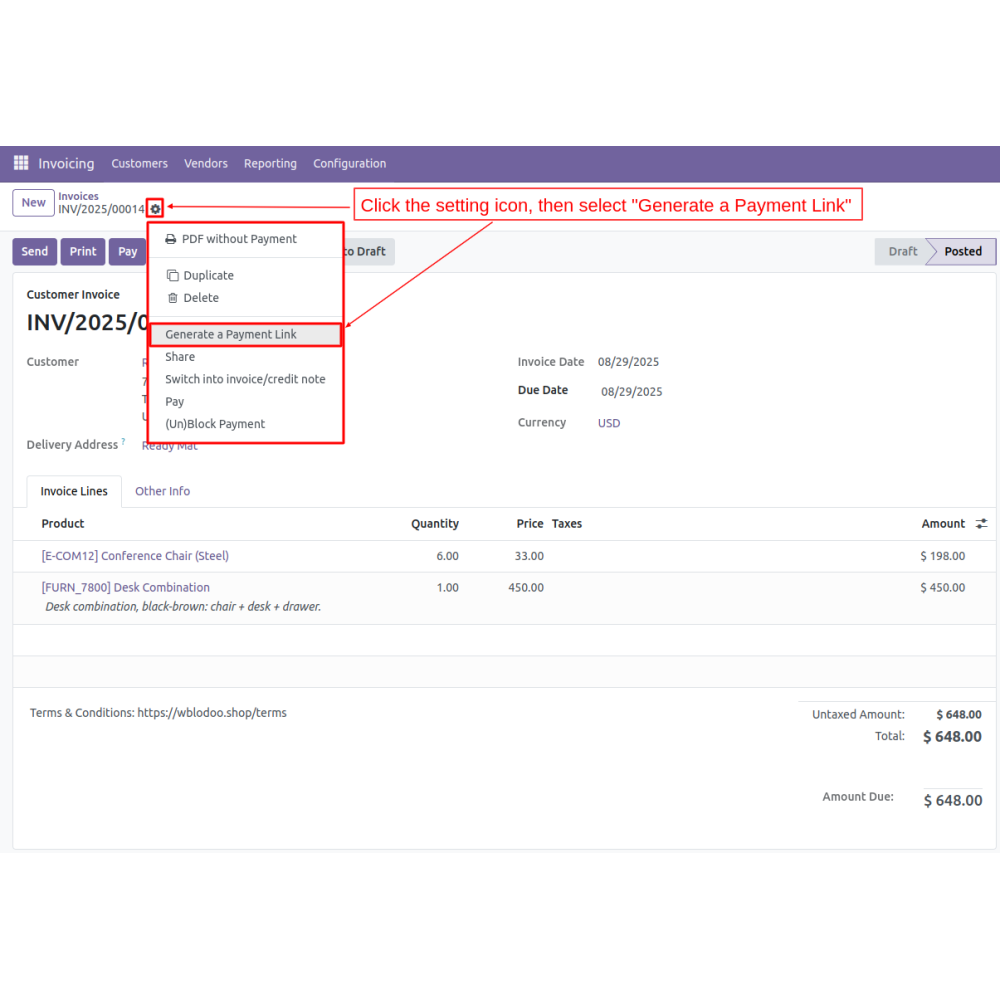Viewport: 1000px width, 1000px height.
Task: Click the printer icon for PDF without Payment
Action: (x=171, y=239)
